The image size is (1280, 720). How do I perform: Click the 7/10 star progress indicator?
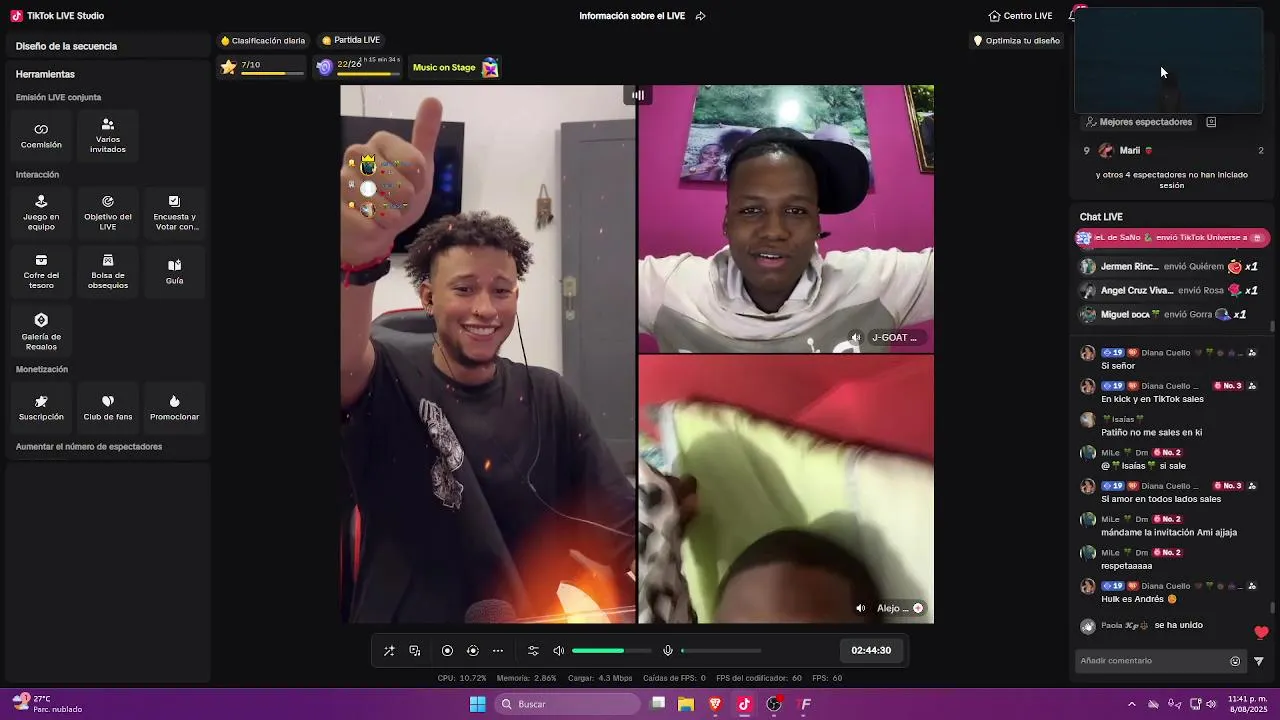[264, 67]
